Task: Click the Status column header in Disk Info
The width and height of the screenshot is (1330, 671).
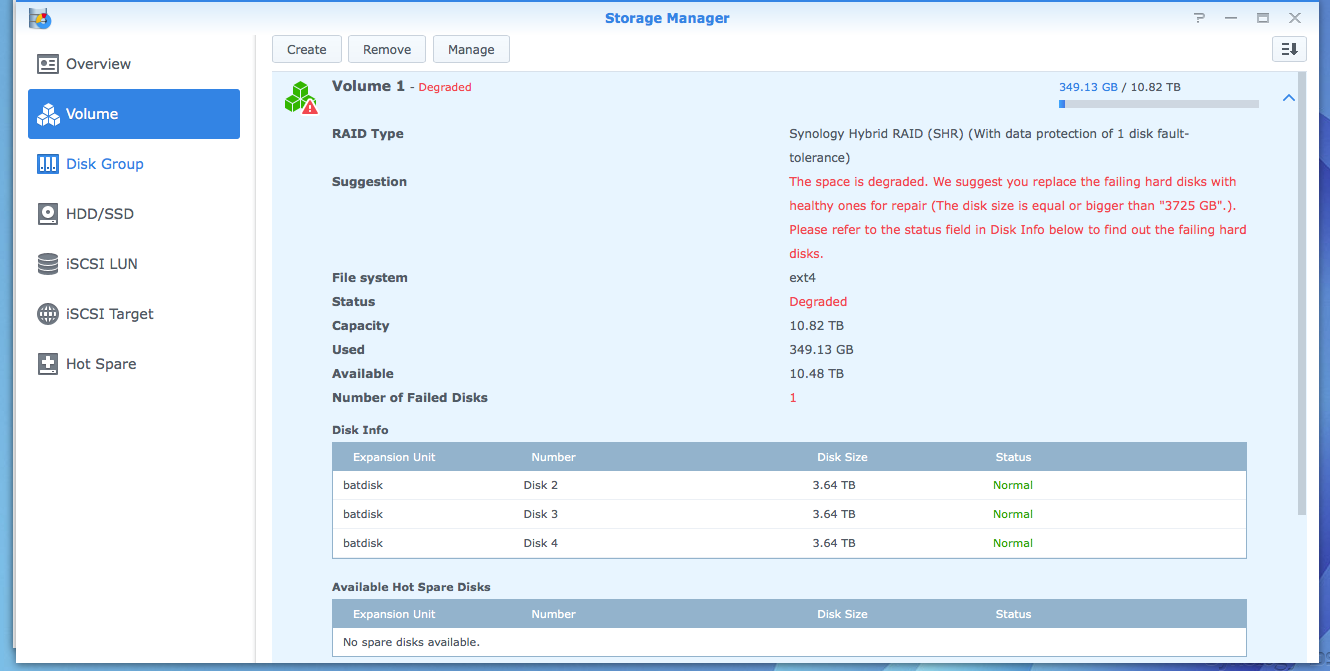Action: click(x=1013, y=457)
